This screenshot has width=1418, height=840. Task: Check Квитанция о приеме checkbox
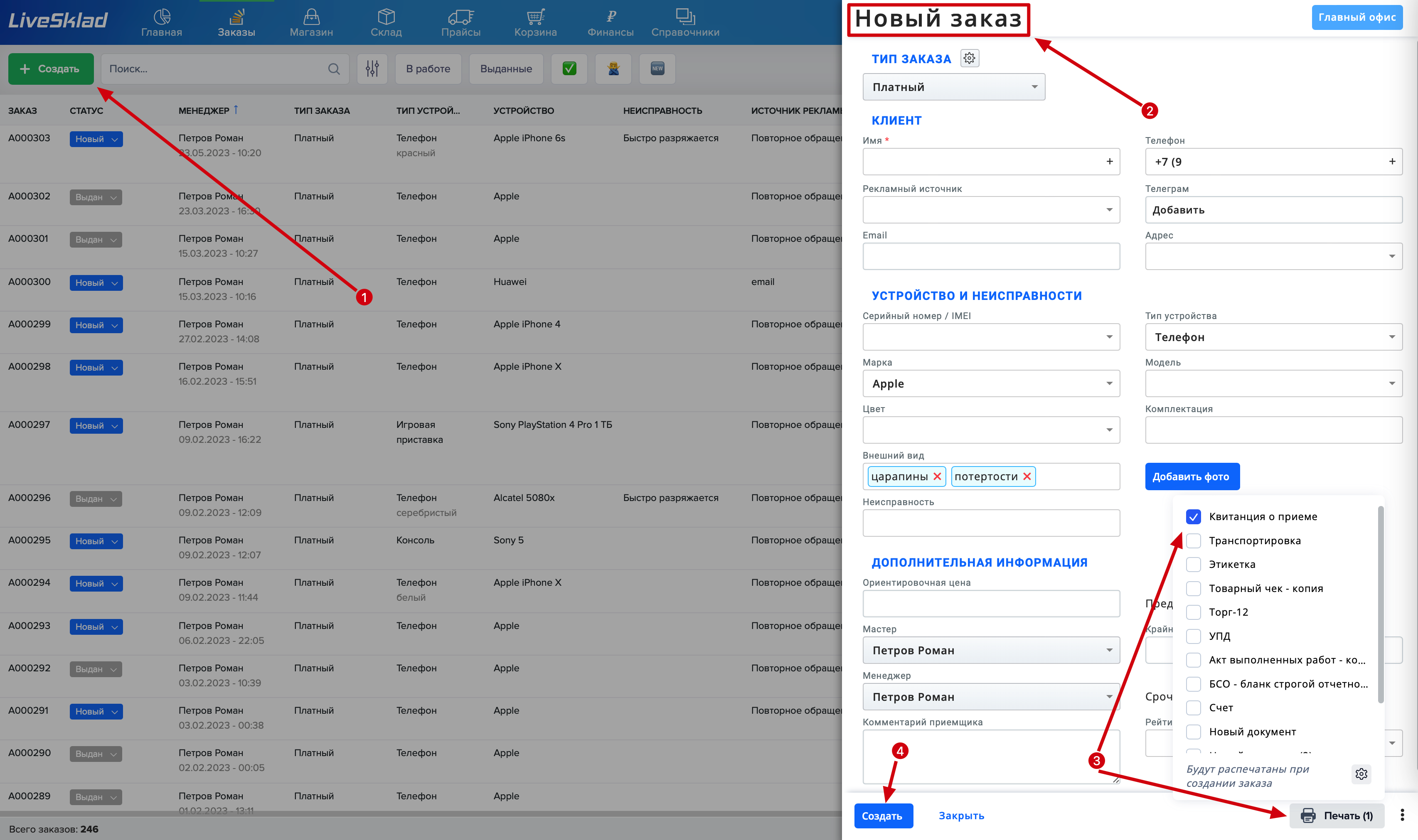[1193, 517]
